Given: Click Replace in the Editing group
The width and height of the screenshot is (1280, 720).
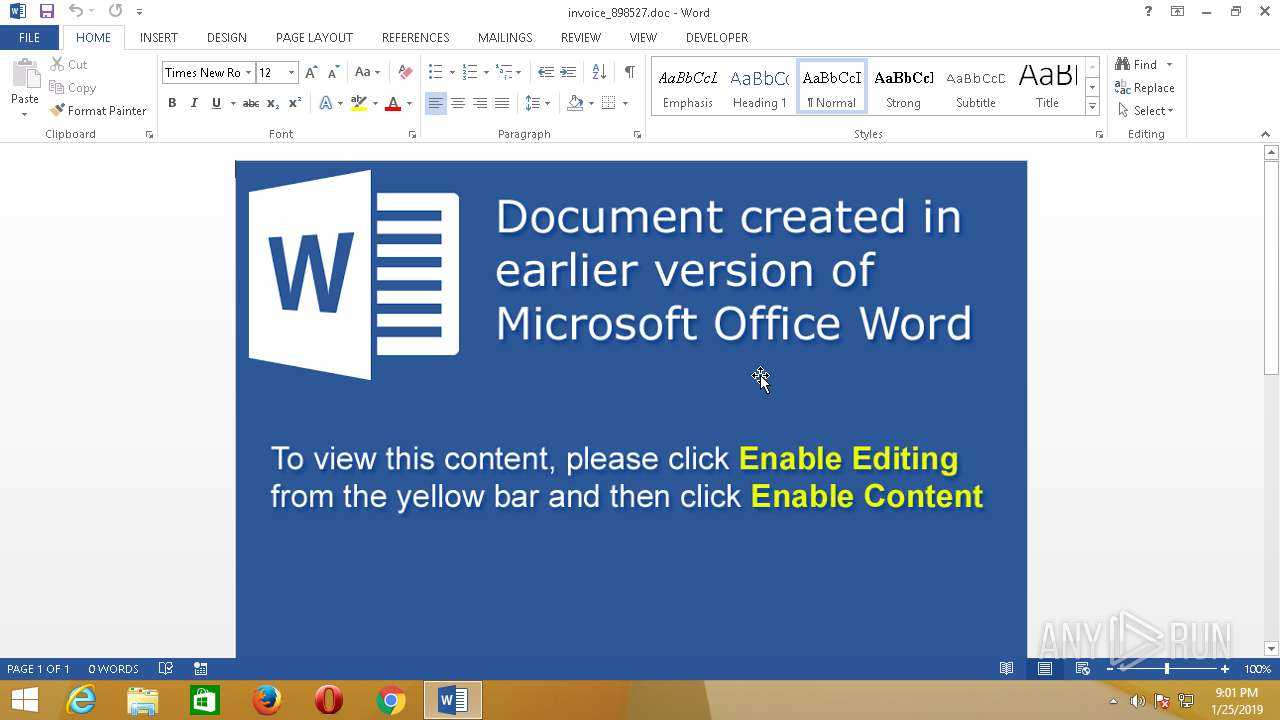Looking at the screenshot, I should point(1145,88).
